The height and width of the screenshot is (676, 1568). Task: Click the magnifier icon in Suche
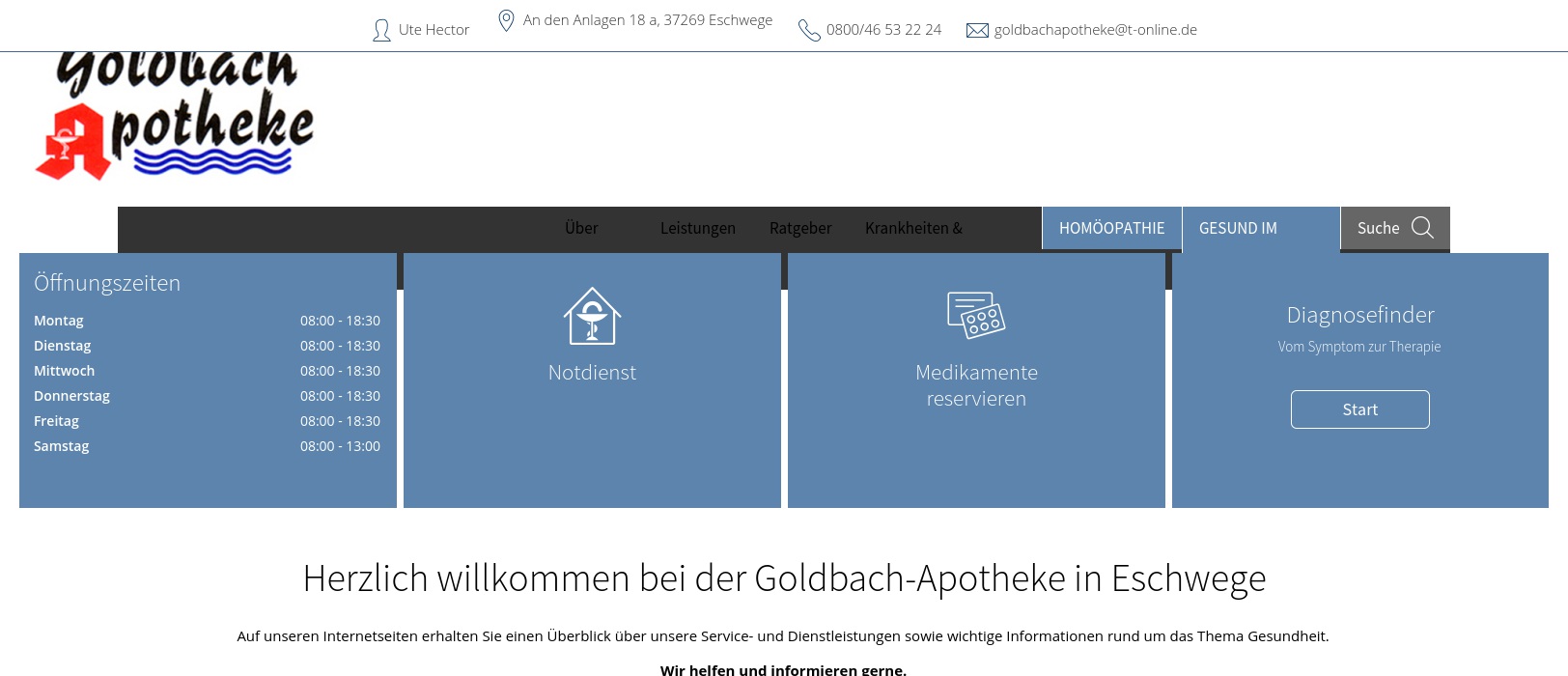1422,228
